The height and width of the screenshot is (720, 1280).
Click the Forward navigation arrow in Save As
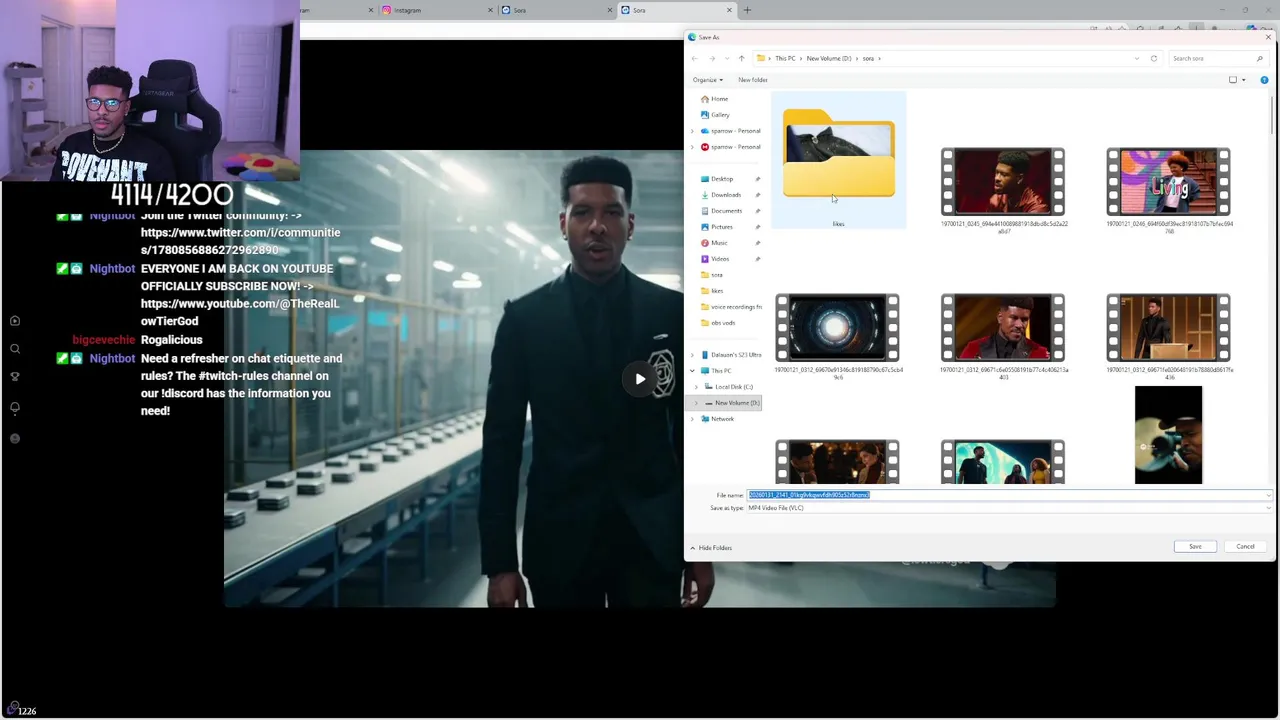click(x=711, y=58)
